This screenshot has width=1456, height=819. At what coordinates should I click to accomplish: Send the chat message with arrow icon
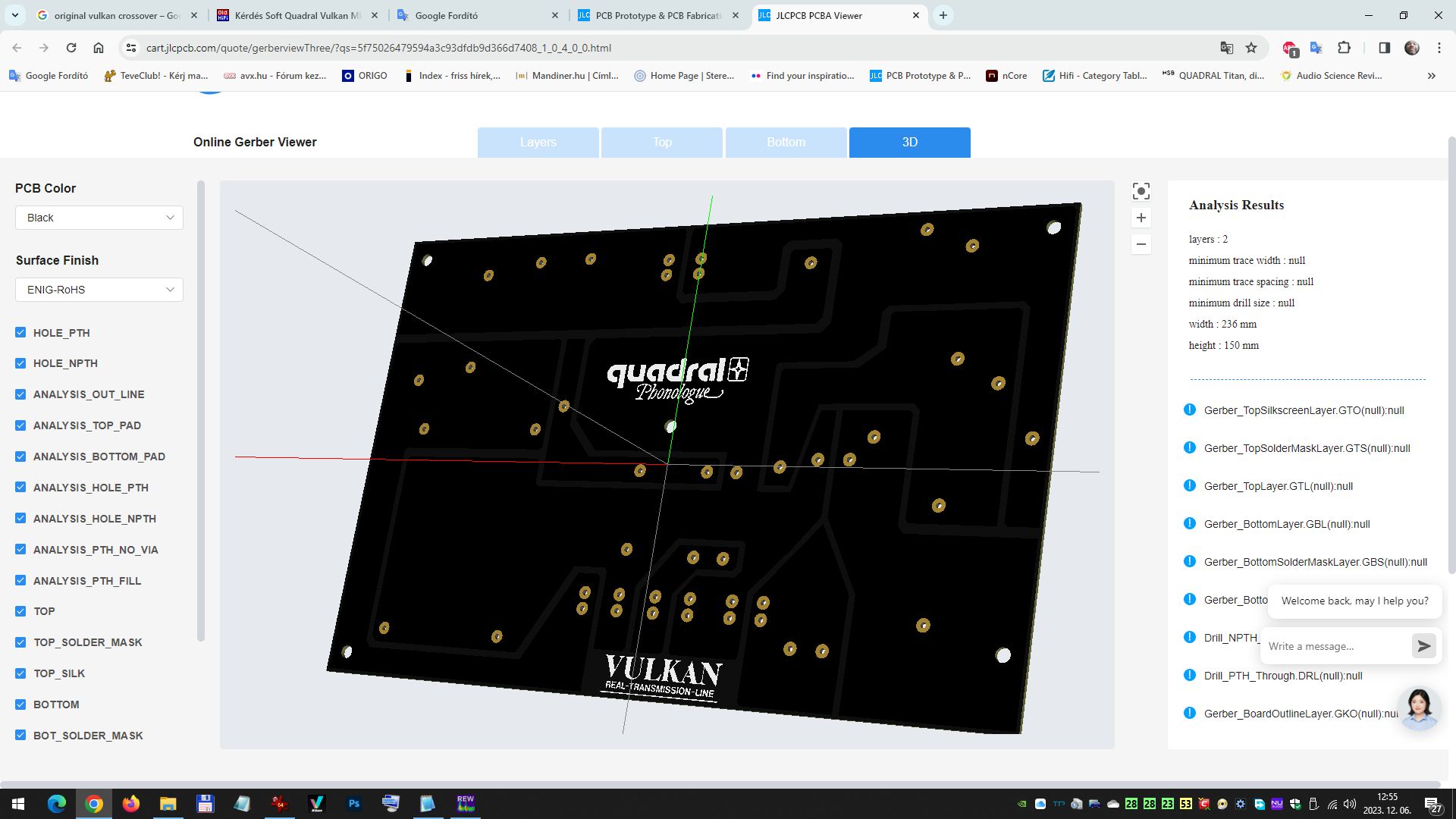1423,646
